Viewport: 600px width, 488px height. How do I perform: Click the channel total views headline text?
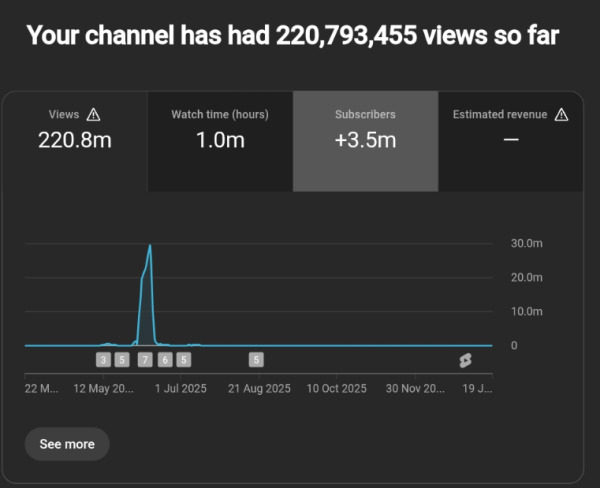pos(292,36)
